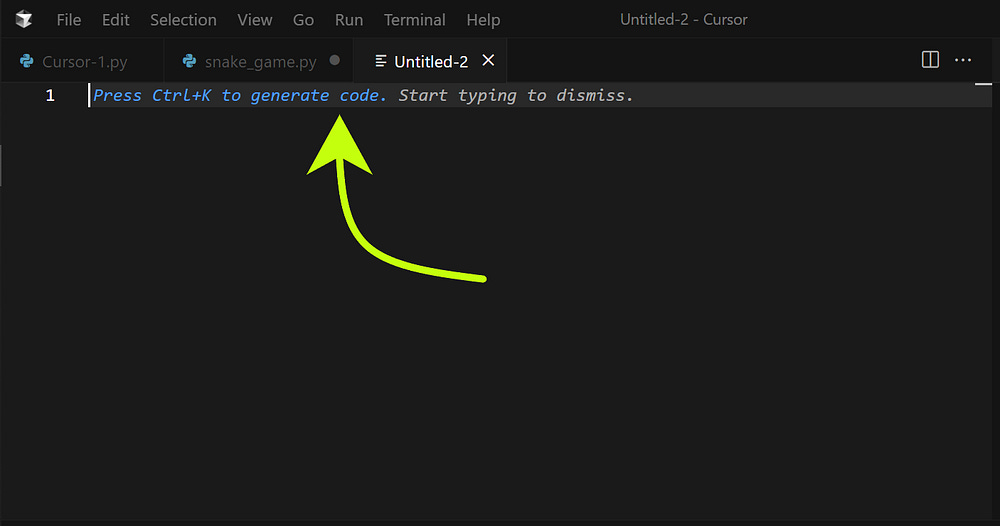1000x526 pixels.
Task: Open the View menu
Action: pos(254,20)
